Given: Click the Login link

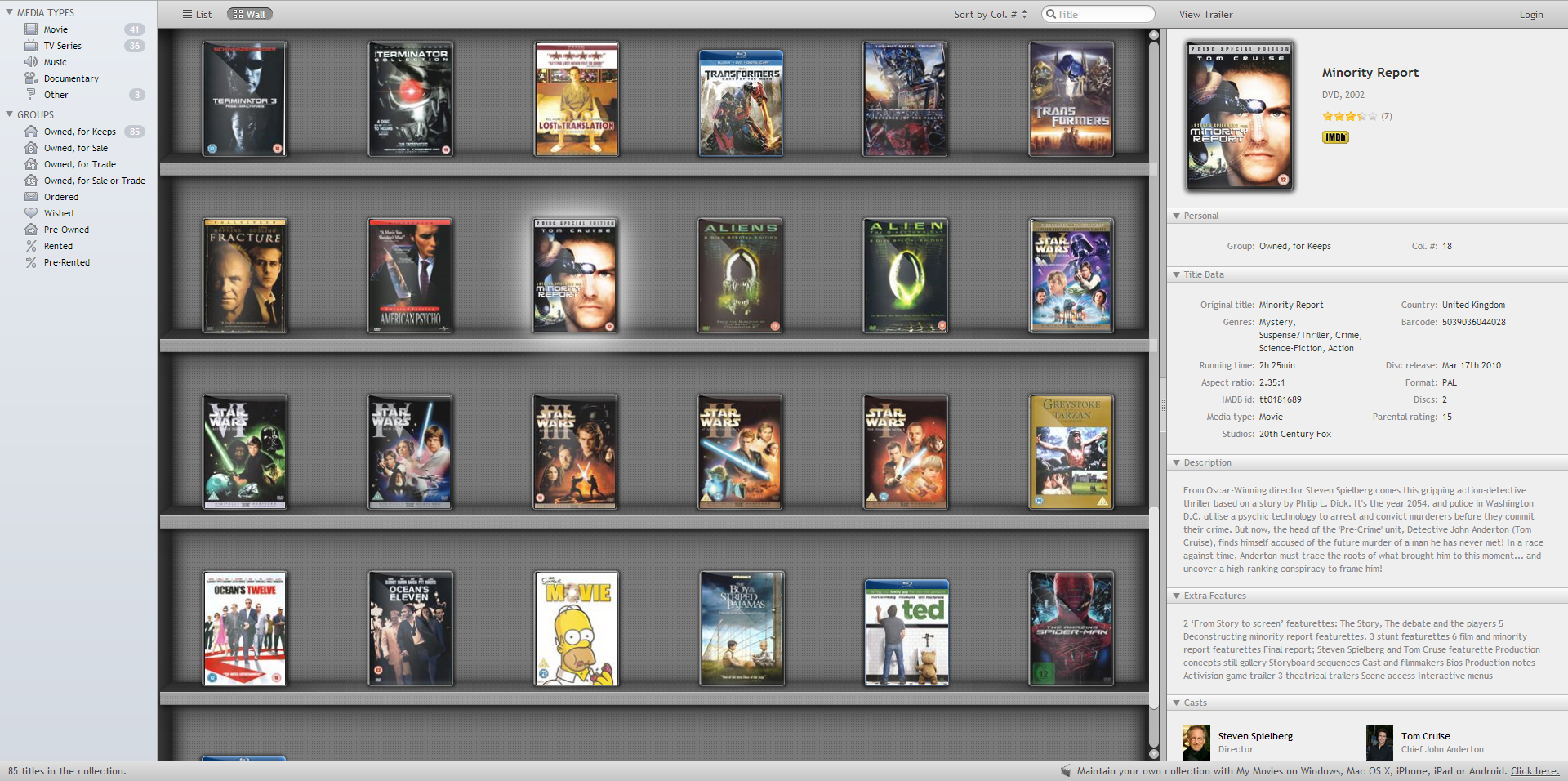Looking at the screenshot, I should click(1531, 14).
